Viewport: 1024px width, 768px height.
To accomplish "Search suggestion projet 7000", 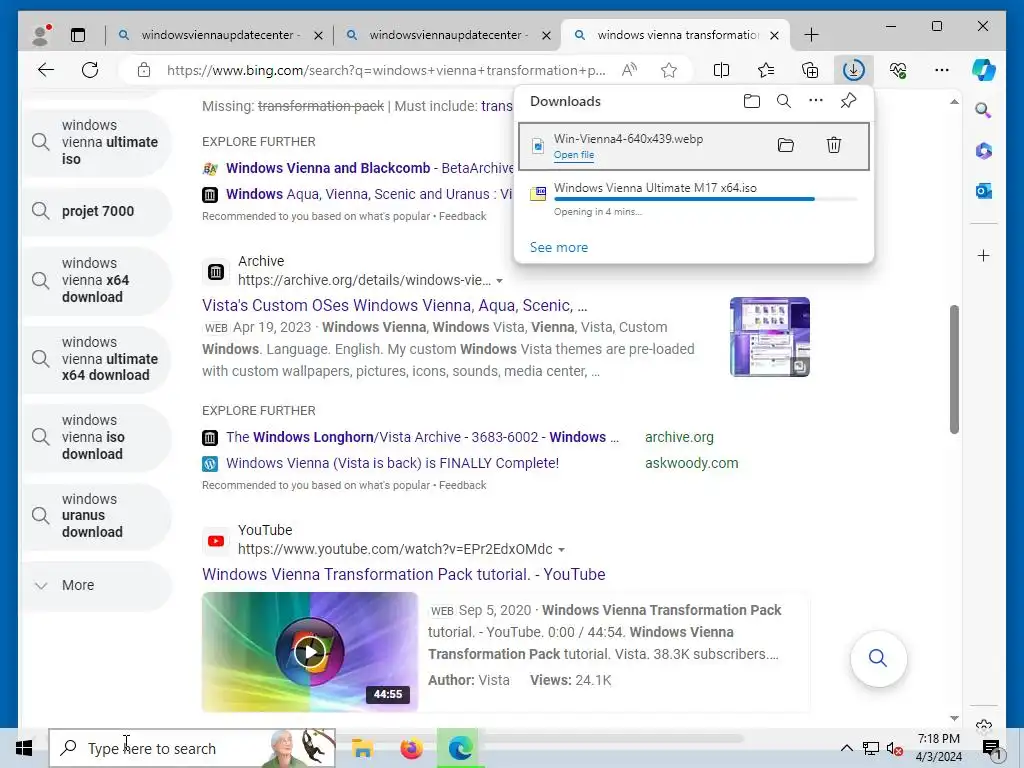I will pyautogui.click(x=96, y=211).
